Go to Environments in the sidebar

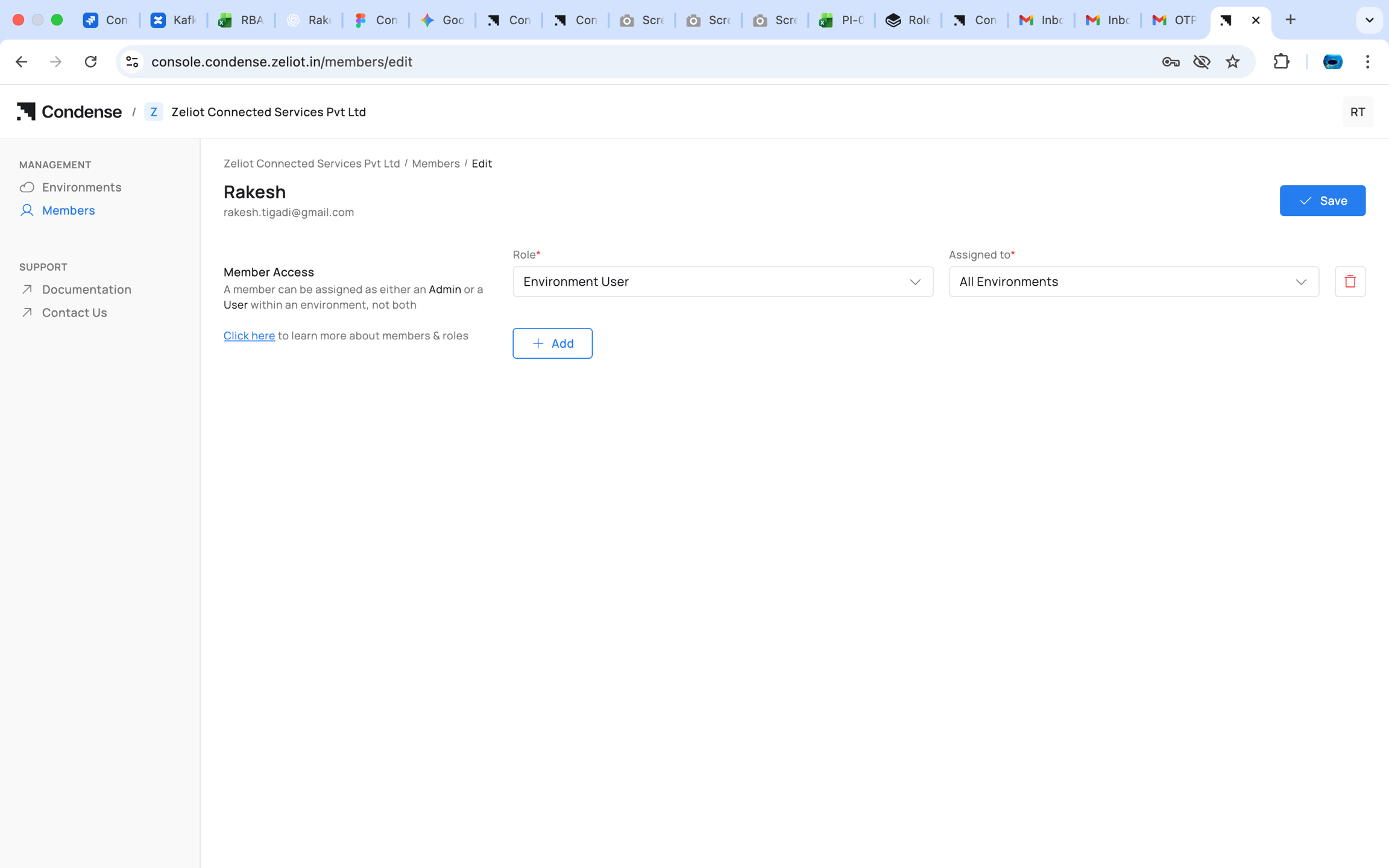(81, 187)
